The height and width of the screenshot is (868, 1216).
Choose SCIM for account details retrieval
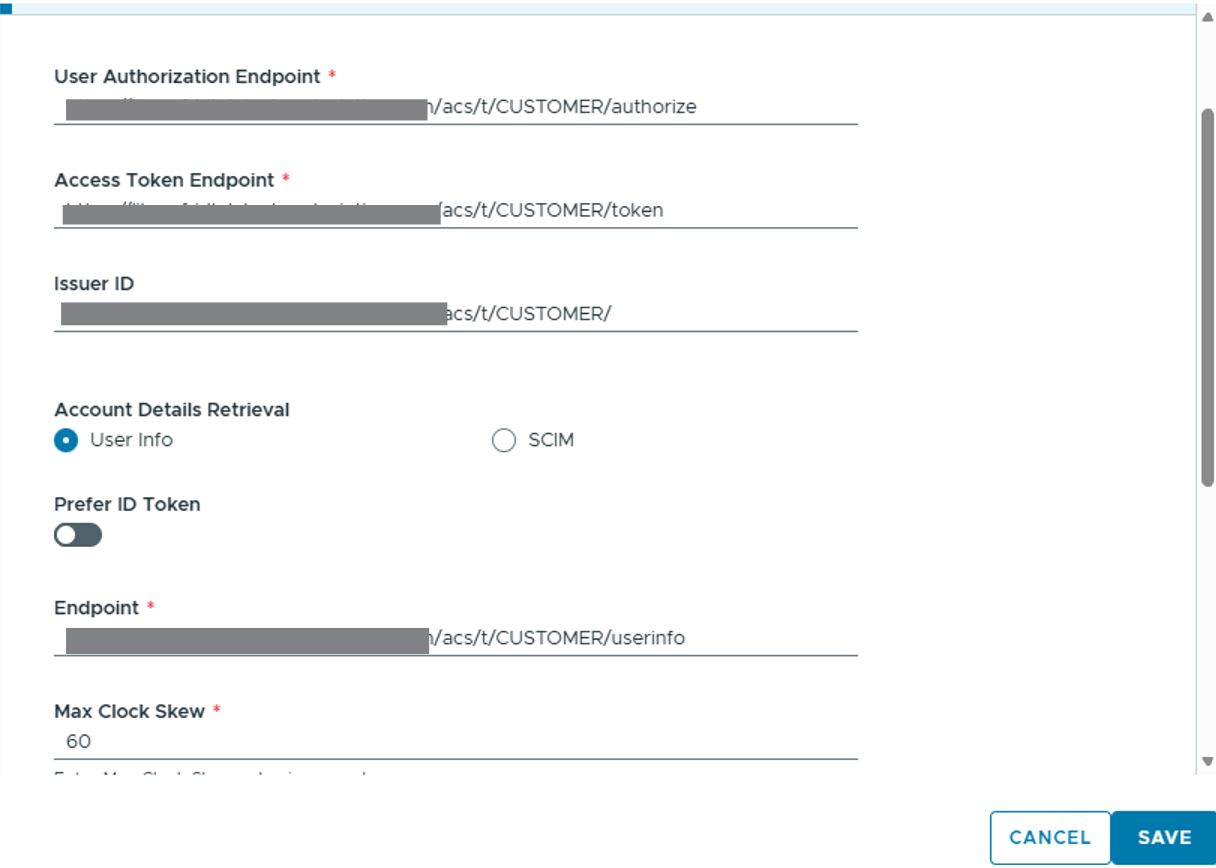(504, 440)
